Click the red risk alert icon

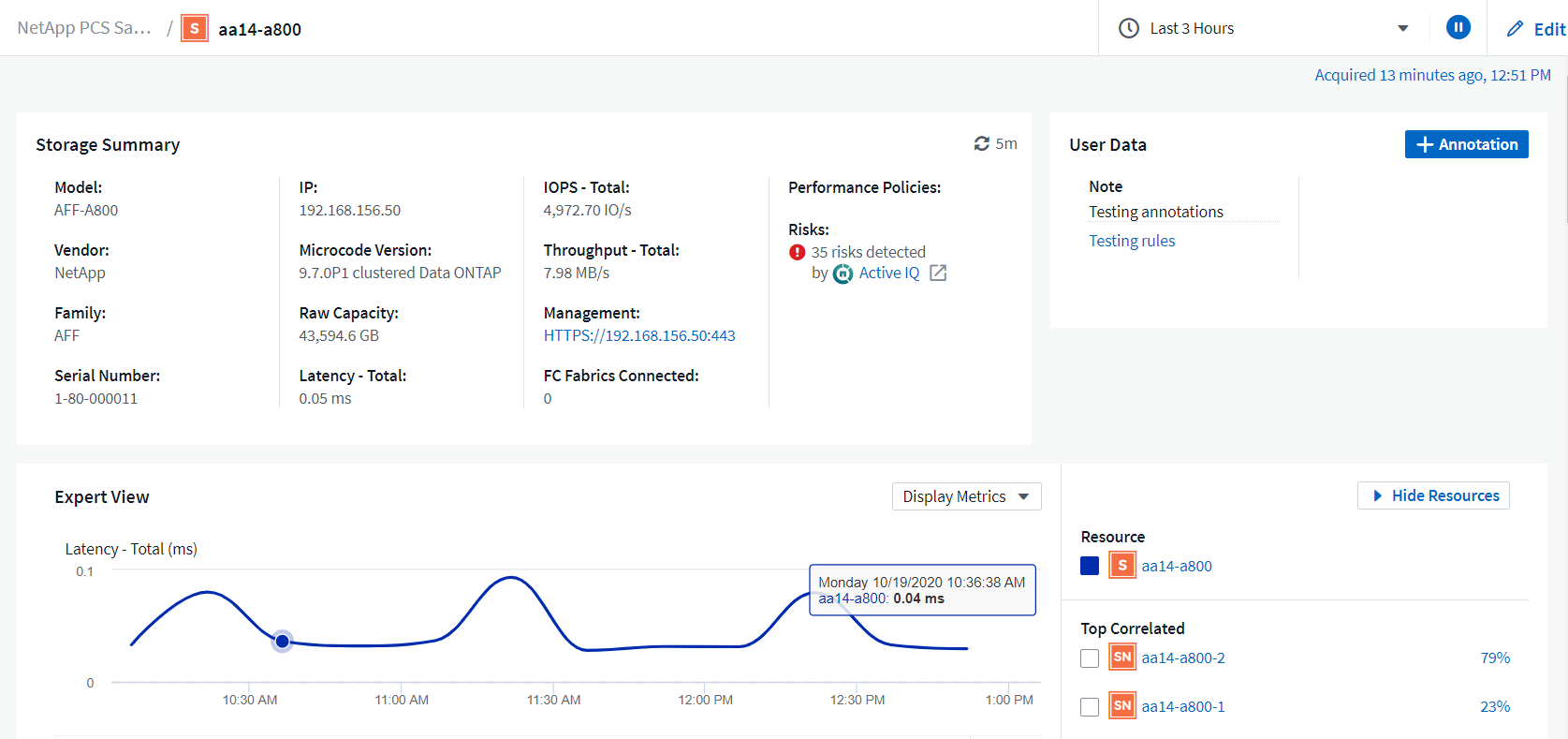point(798,252)
